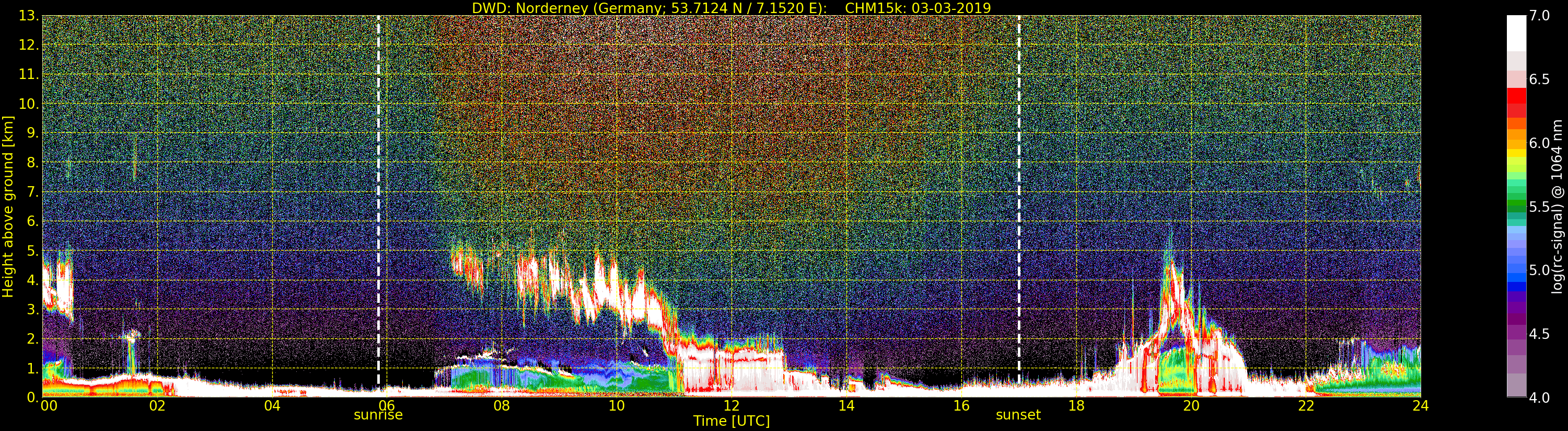This screenshot has width=1568, height=431.
Task: Click the height axis tick label '2.'
Action: point(33,339)
